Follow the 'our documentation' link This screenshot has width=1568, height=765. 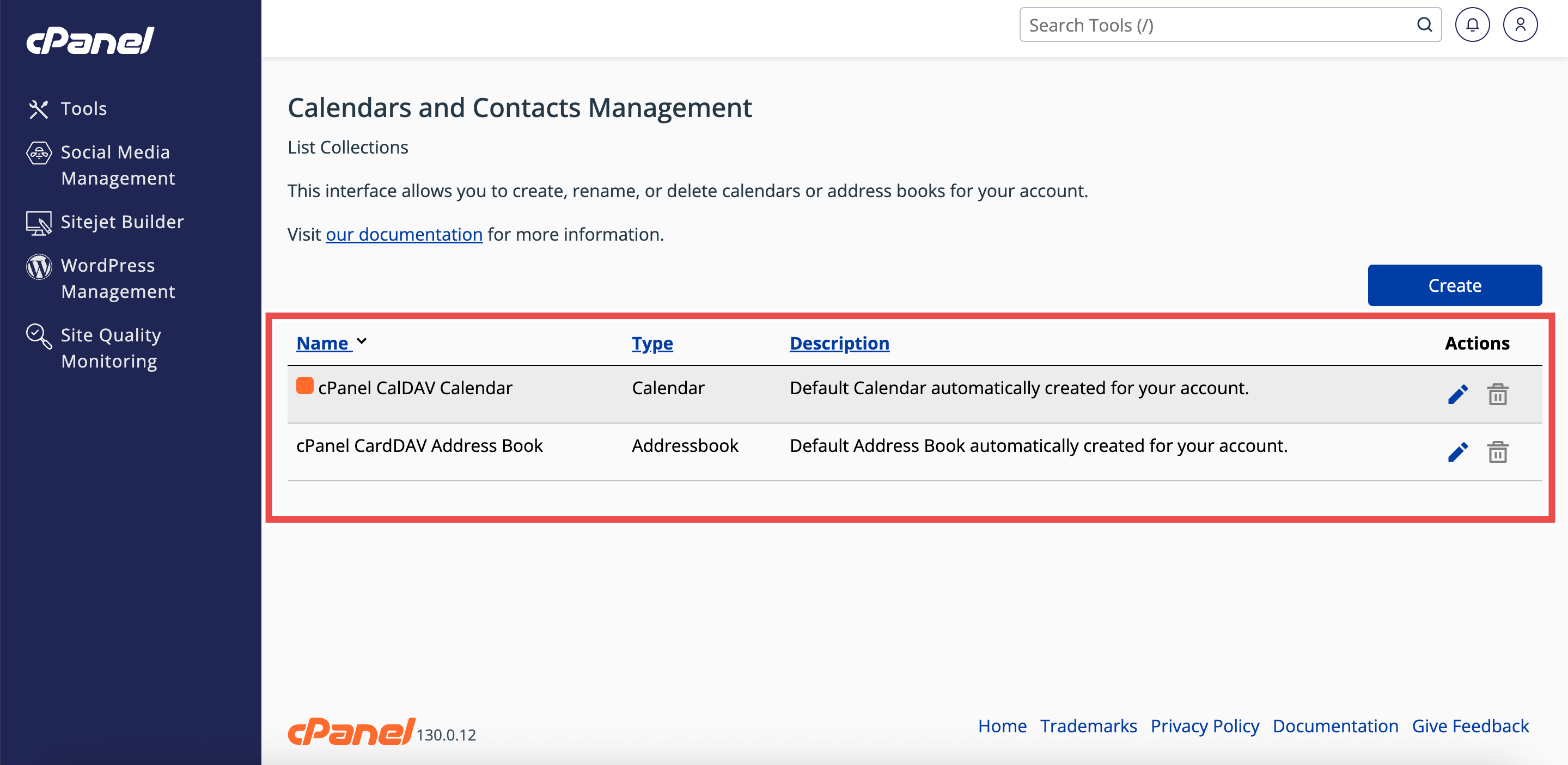[404, 234]
